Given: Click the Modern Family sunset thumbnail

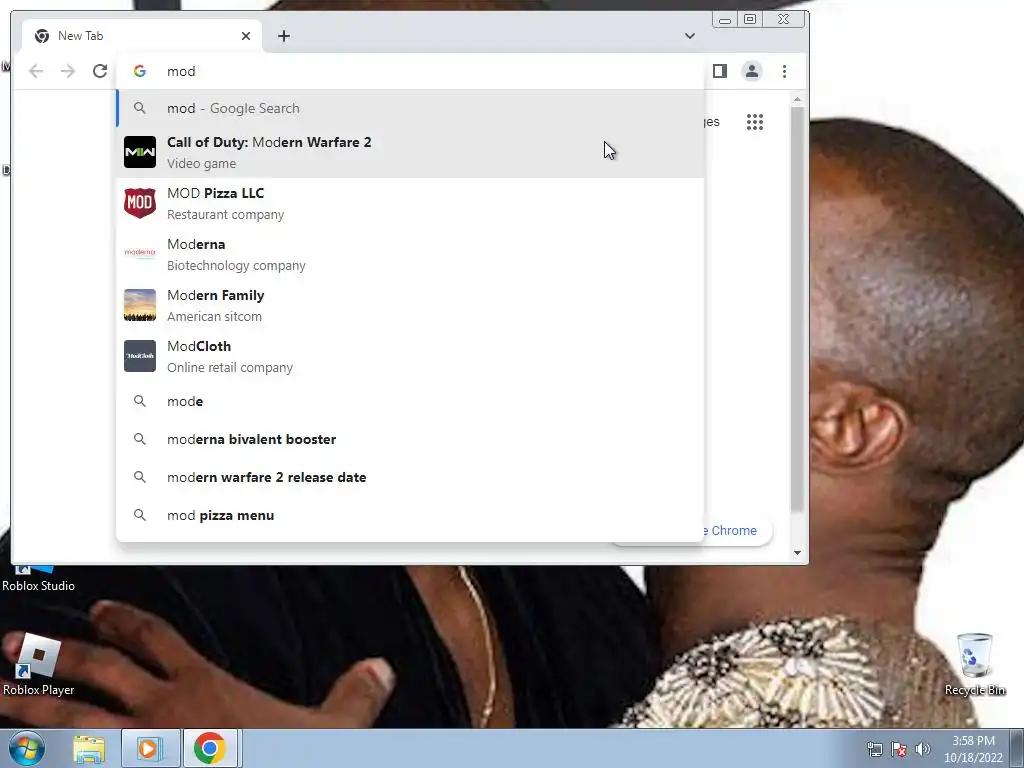Looking at the screenshot, I should pyautogui.click(x=140, y=305).
